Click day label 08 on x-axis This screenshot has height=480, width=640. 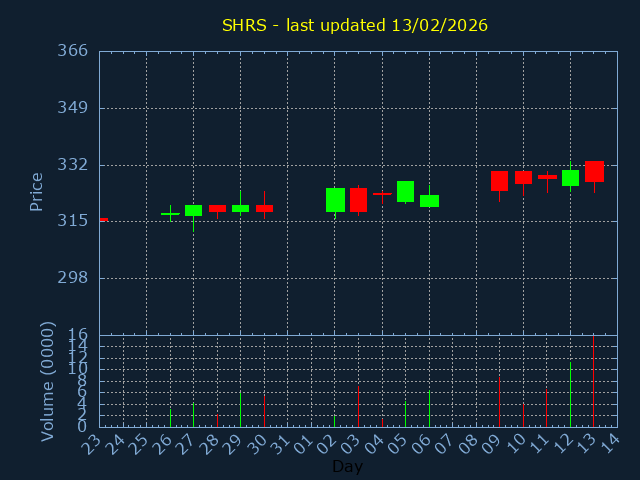coord(468,444)
